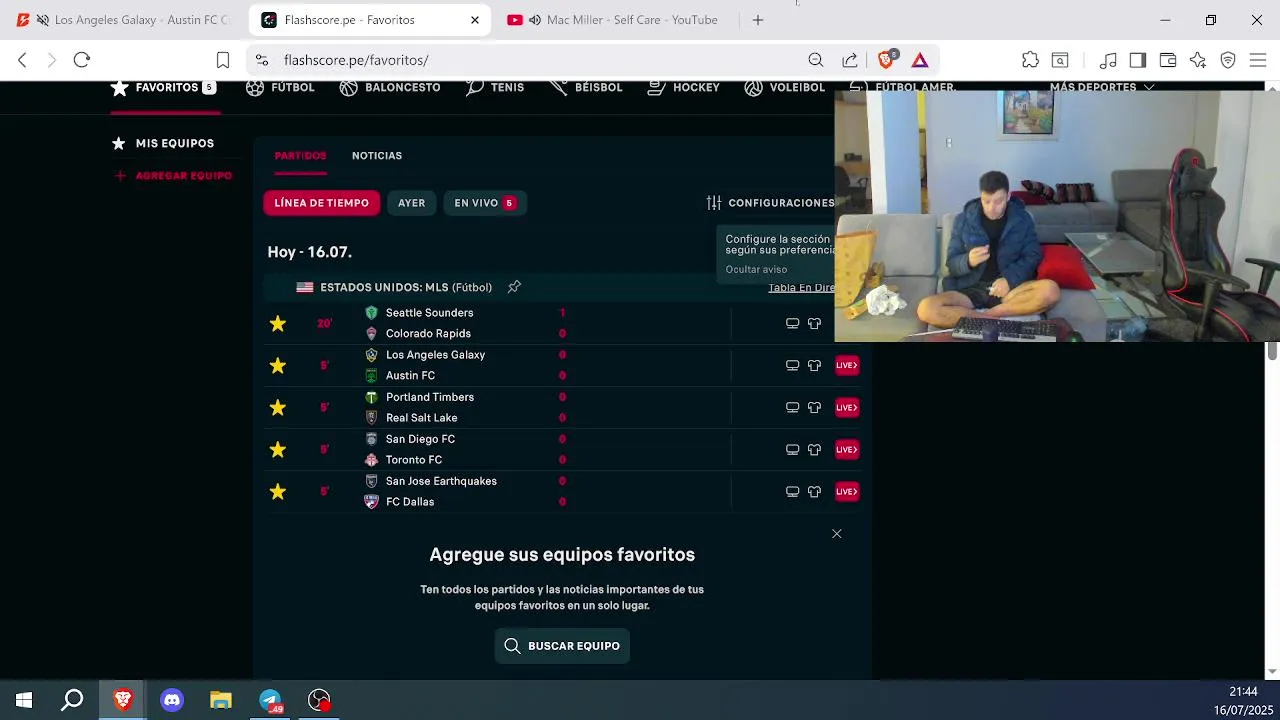
Task: Open Brave playlist music note icon
Action: [x=1108, y=60]
